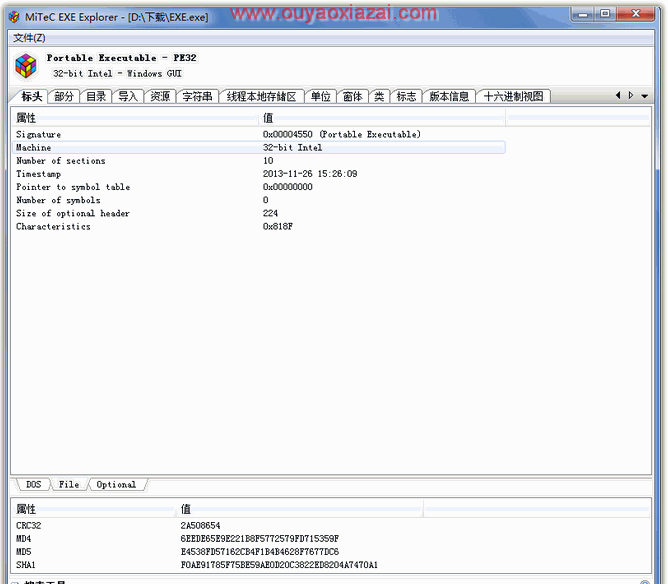
Task: Select the 标志 tab
Action: 406,97
